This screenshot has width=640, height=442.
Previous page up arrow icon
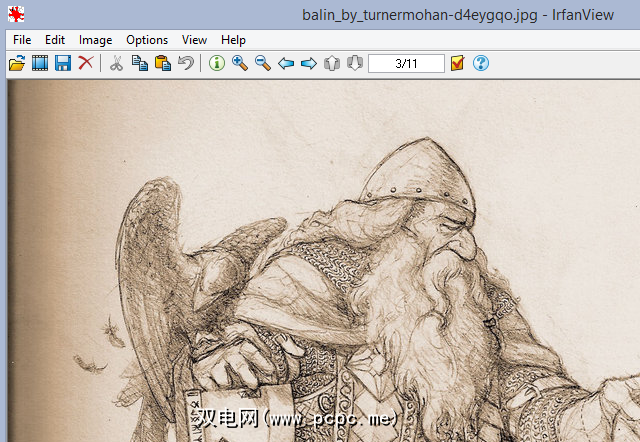[x=332, y=63]
